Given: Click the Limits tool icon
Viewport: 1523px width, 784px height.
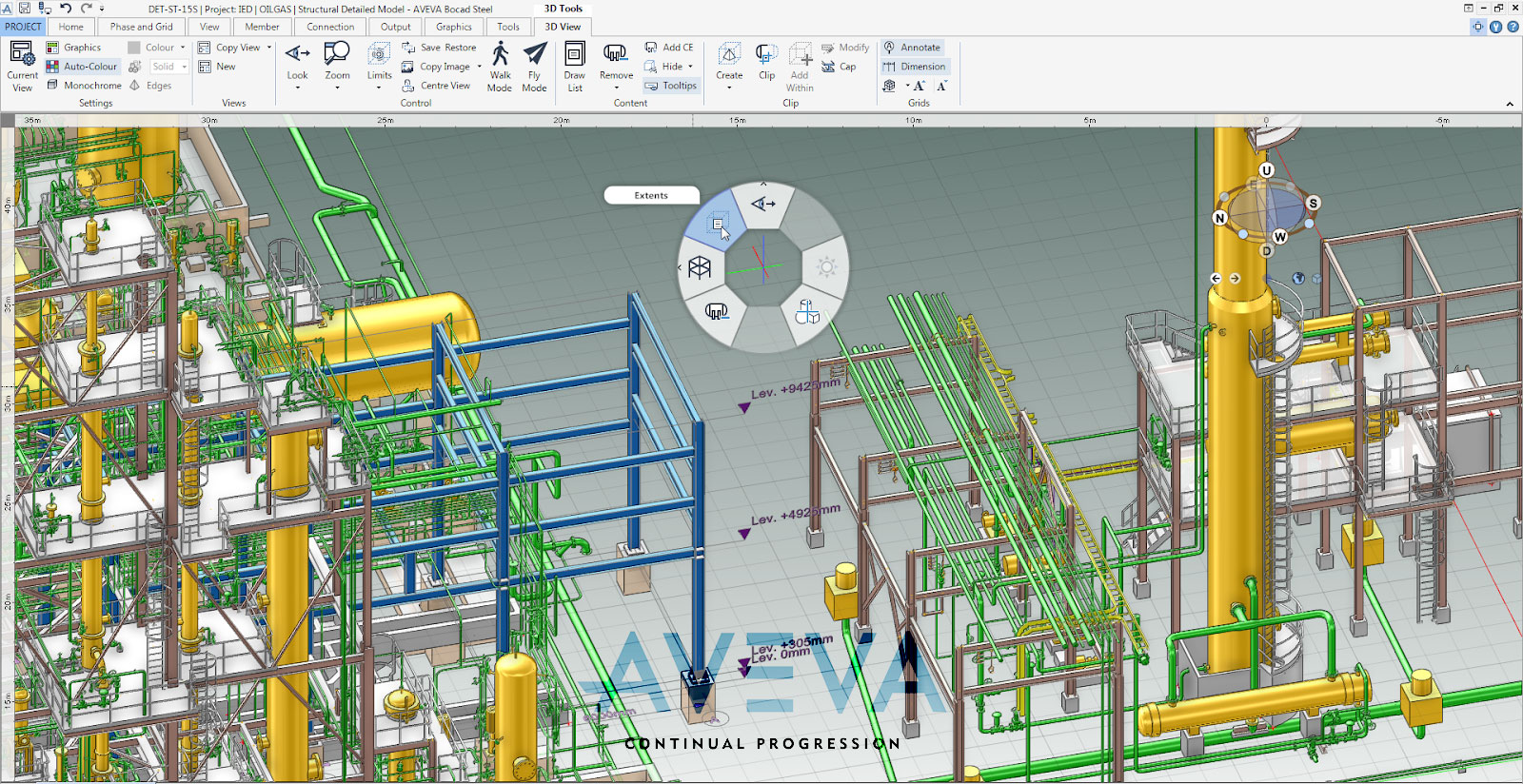Looking at the screenshot, I should [379, 53].
